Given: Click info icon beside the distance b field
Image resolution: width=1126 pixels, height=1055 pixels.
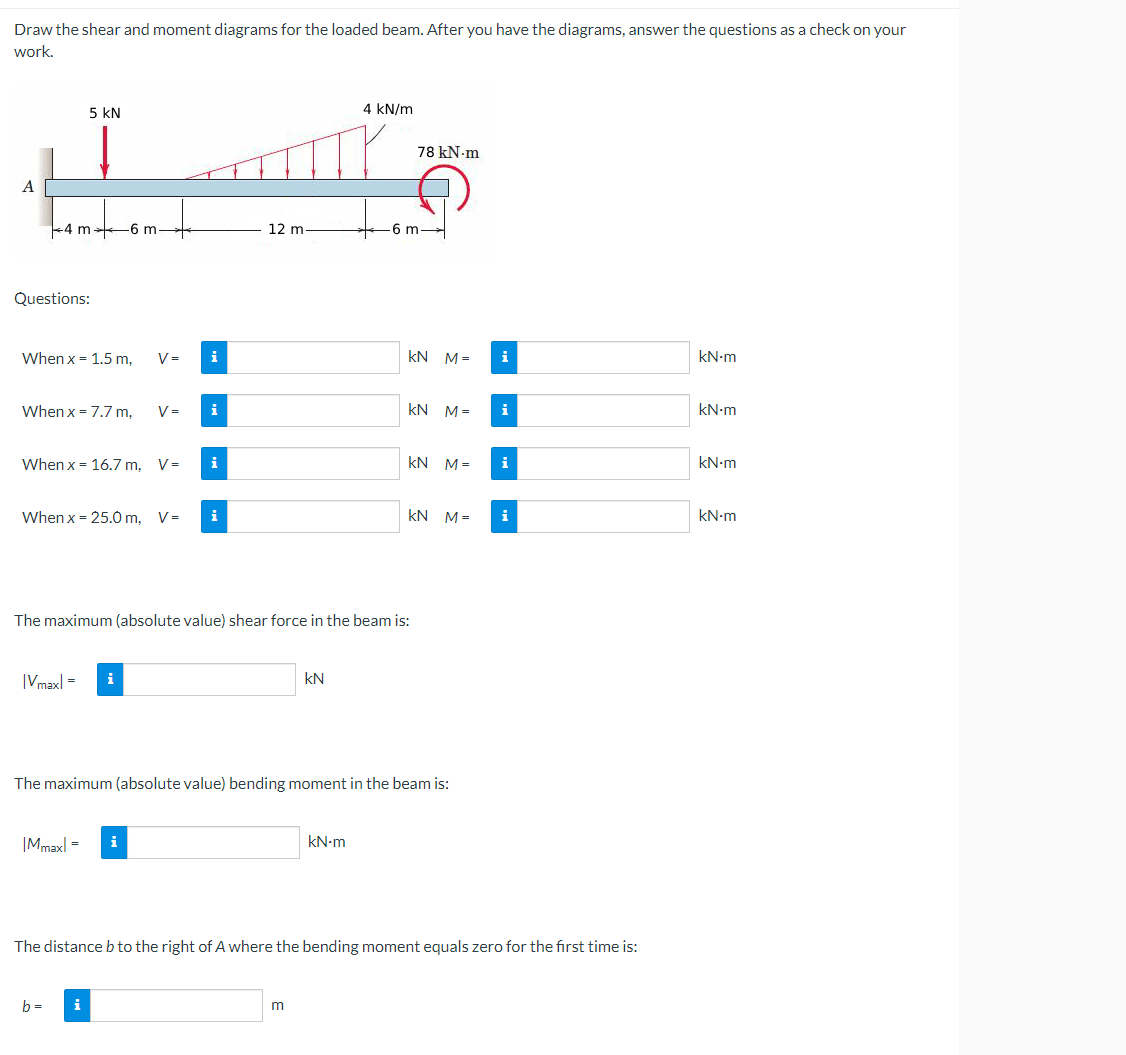Looking at the screenshot, I should click(x=76, y=1005).
